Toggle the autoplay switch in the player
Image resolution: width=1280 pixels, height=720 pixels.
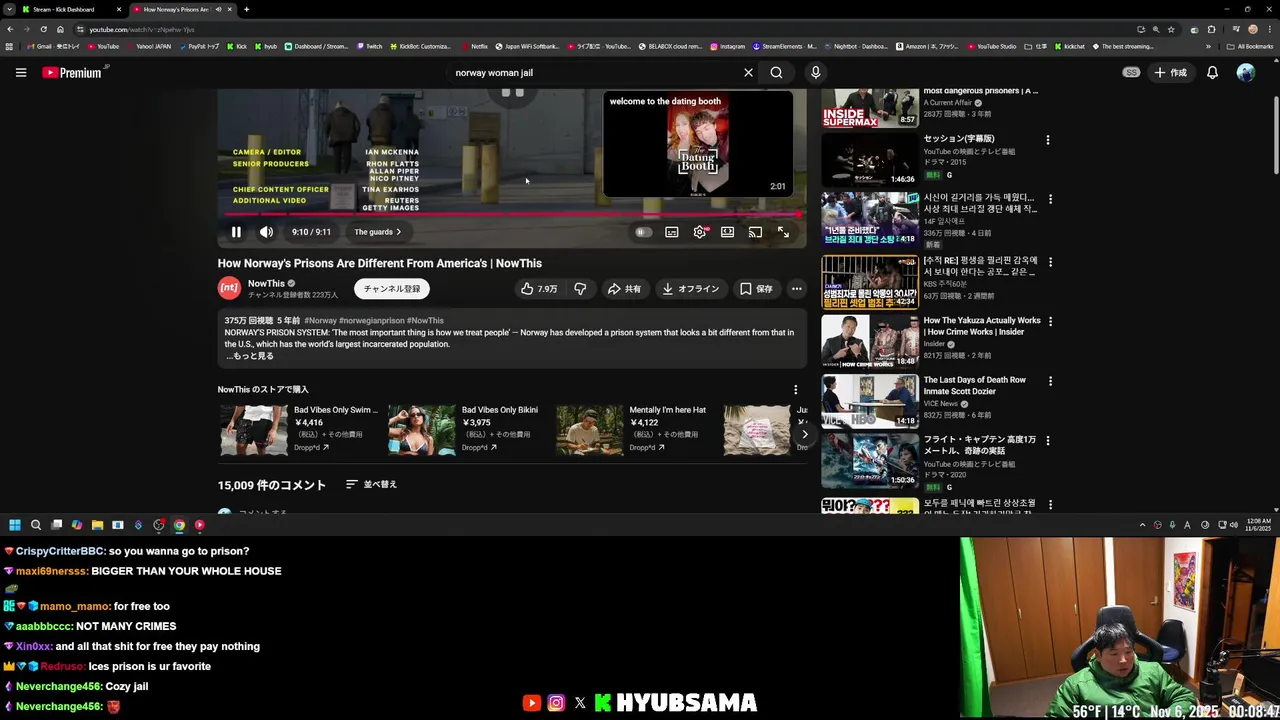click(643, 232)
